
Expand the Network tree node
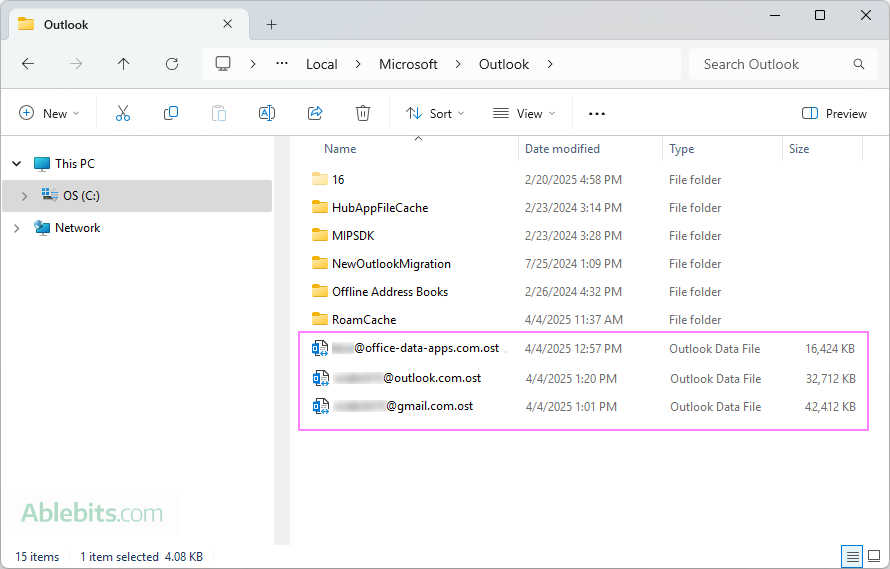[x=16, y=228]
